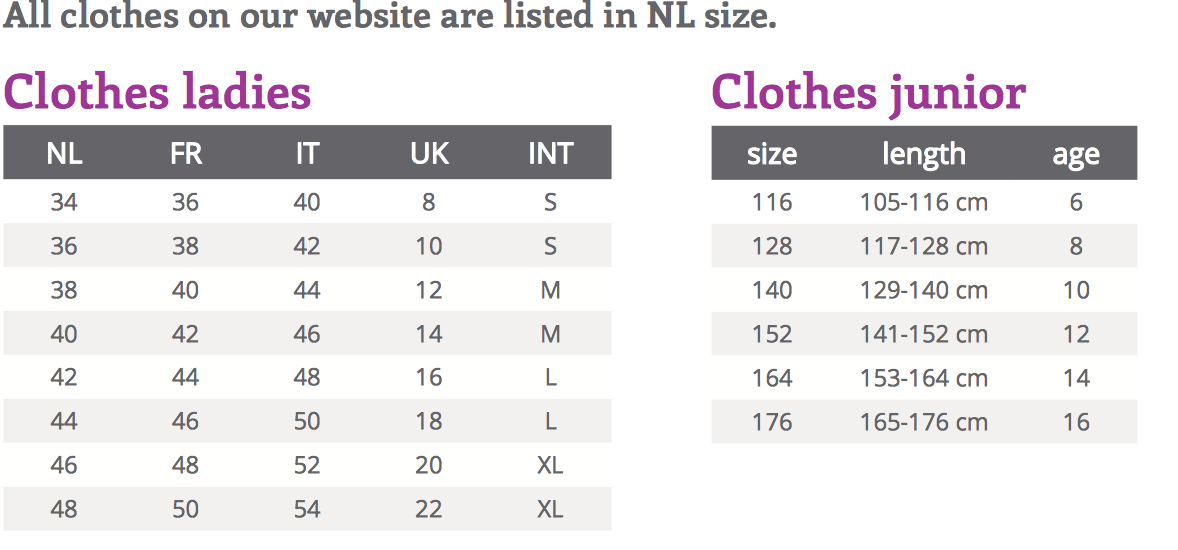
Task: Select the INT column header
Action: (x=550, y=153)
